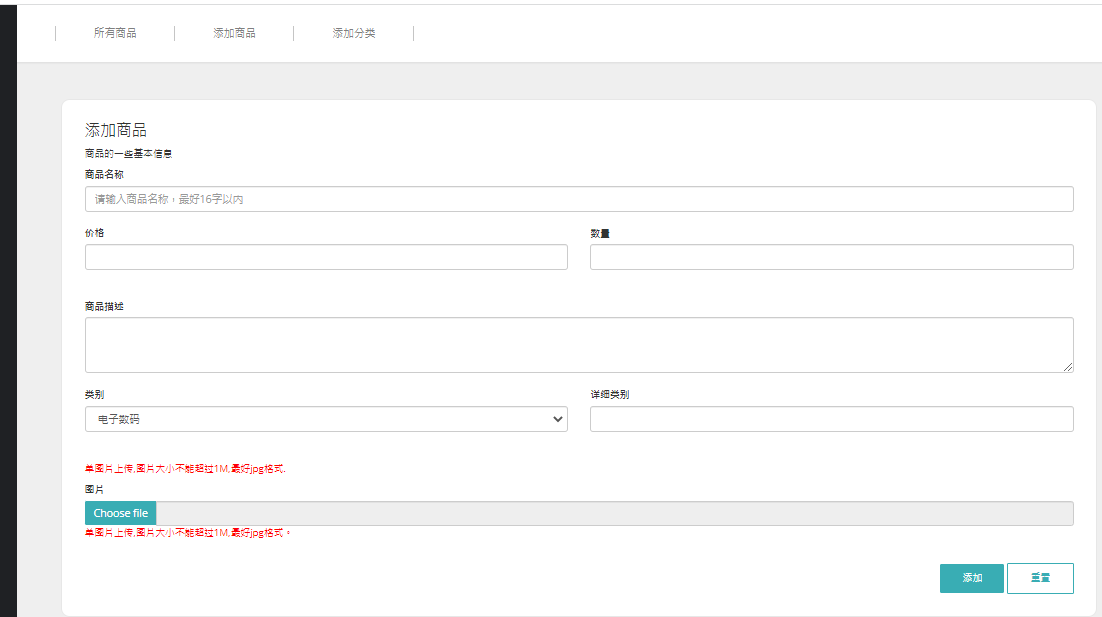The width and height of the screenshot is (1102, 617).
Task: Click the 商品名称 field label
Action: tap(104, 174)
